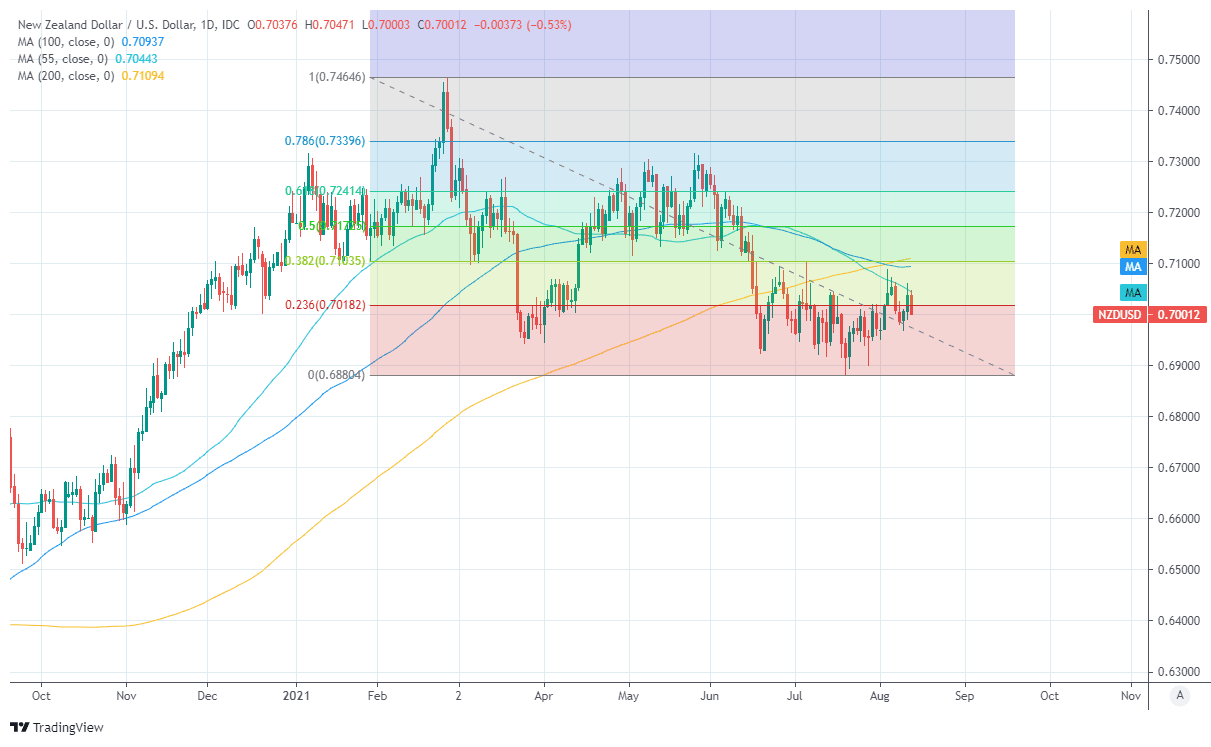Select the red 0.70012 current price label
Image resolution: width=1211 pixels, height=747 pixels.
1181,315
